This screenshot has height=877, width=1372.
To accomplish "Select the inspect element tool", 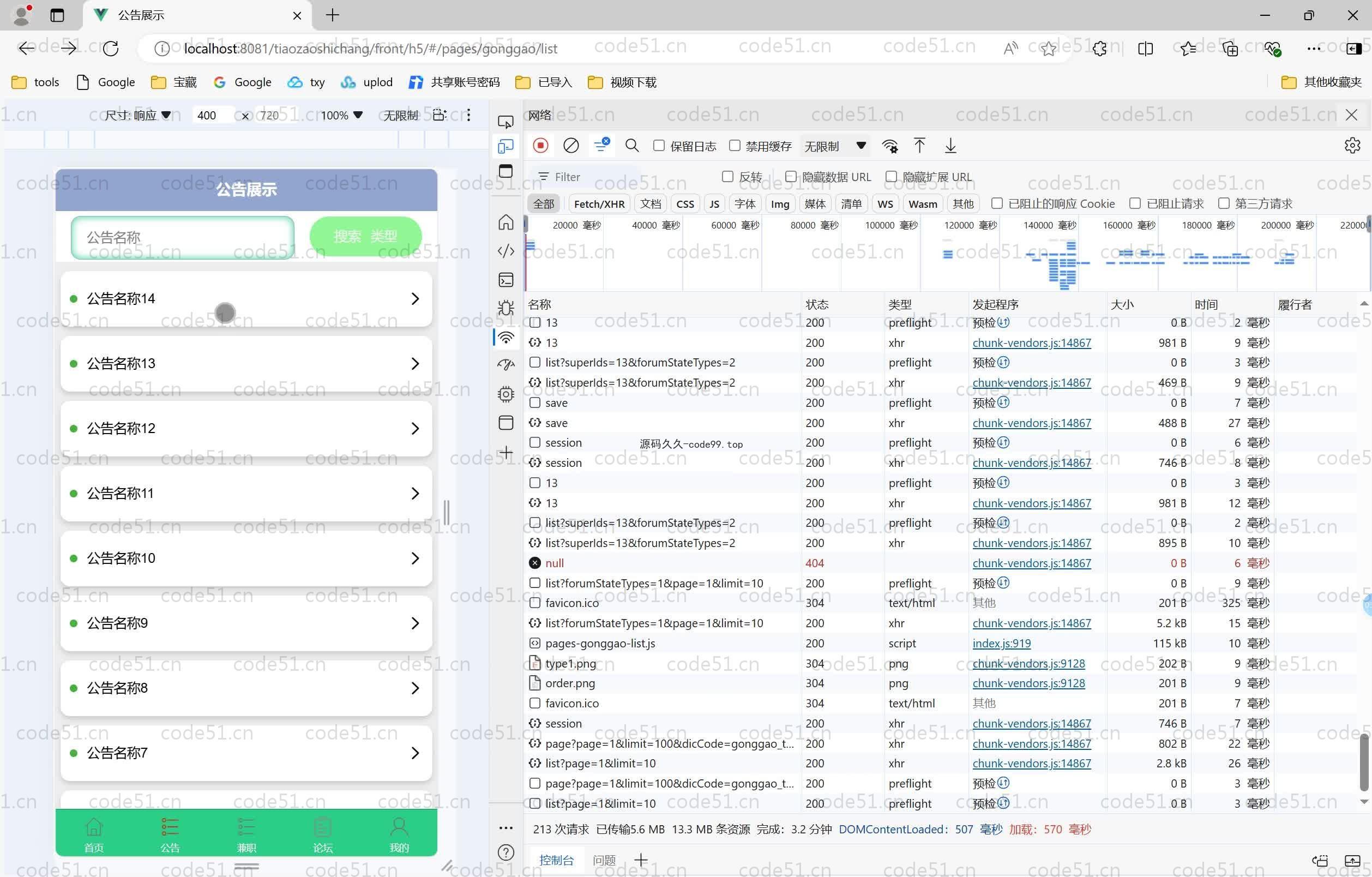I will coord(506,122).
